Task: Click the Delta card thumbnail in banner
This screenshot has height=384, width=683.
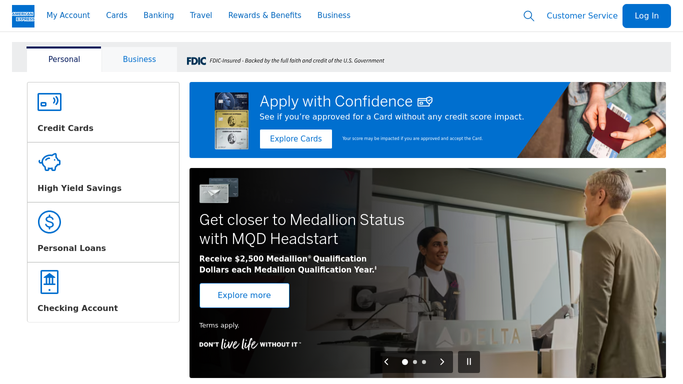Action: (x=219, y=190)
